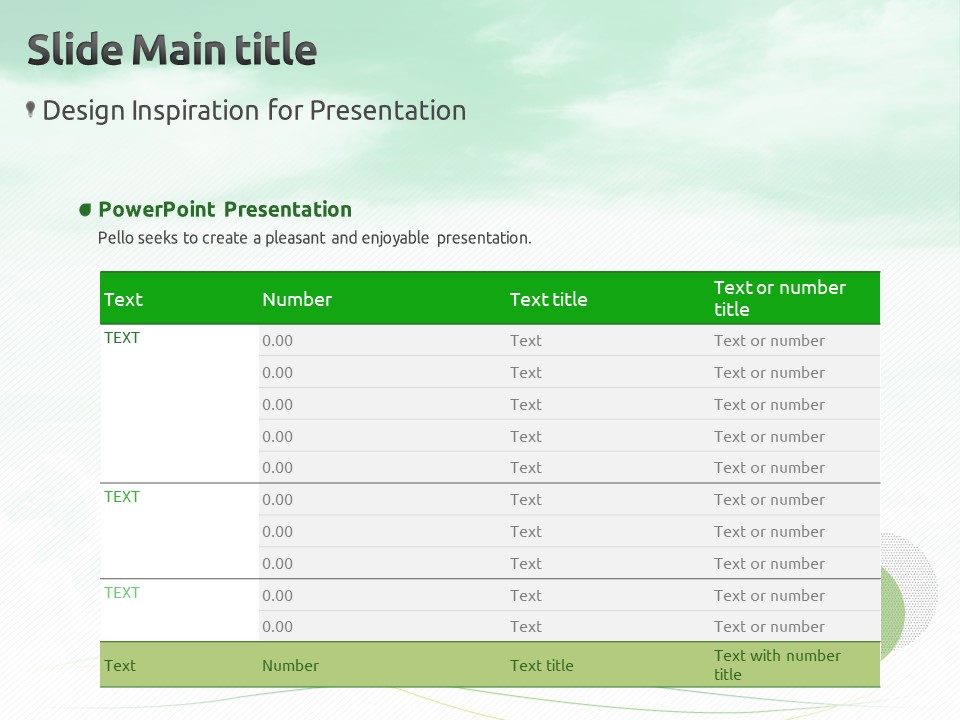The height and width of the screenshot is (720, 960).
Task: Click the "Text" cell in the light green footer row
Action: click(120, 665)
